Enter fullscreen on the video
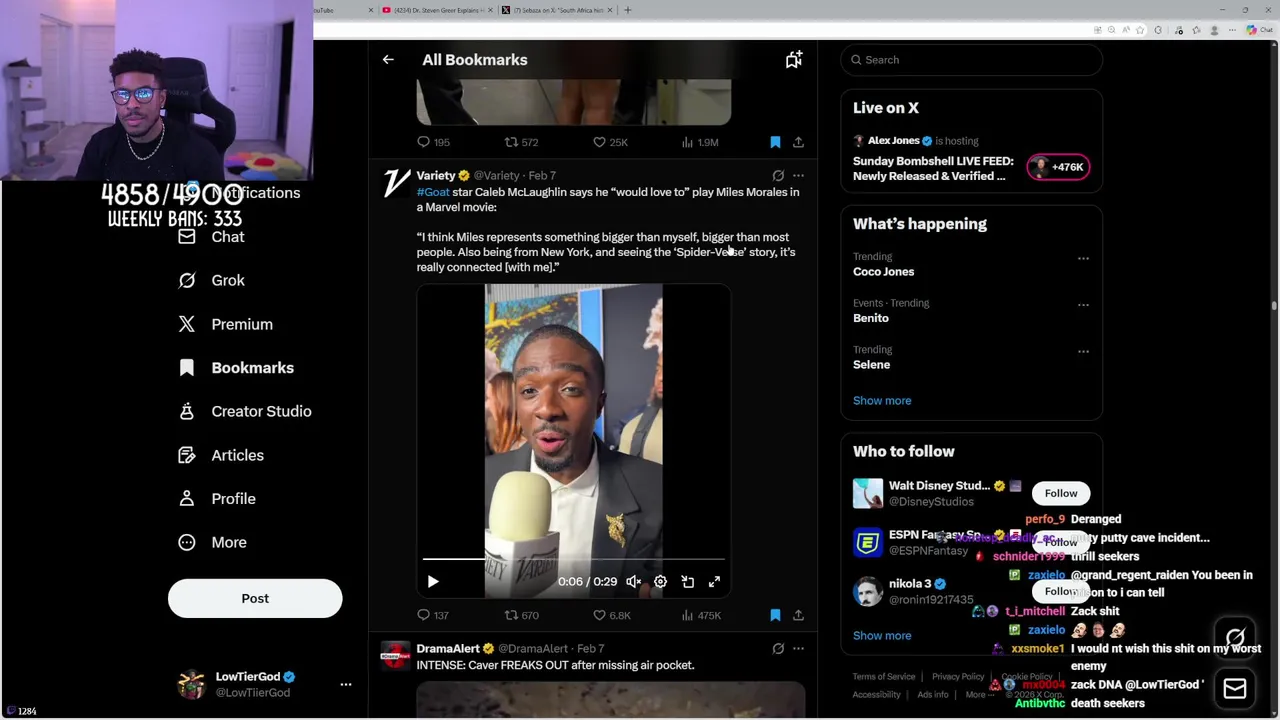This screenshot has height=720, width=1280. (714, 581)
